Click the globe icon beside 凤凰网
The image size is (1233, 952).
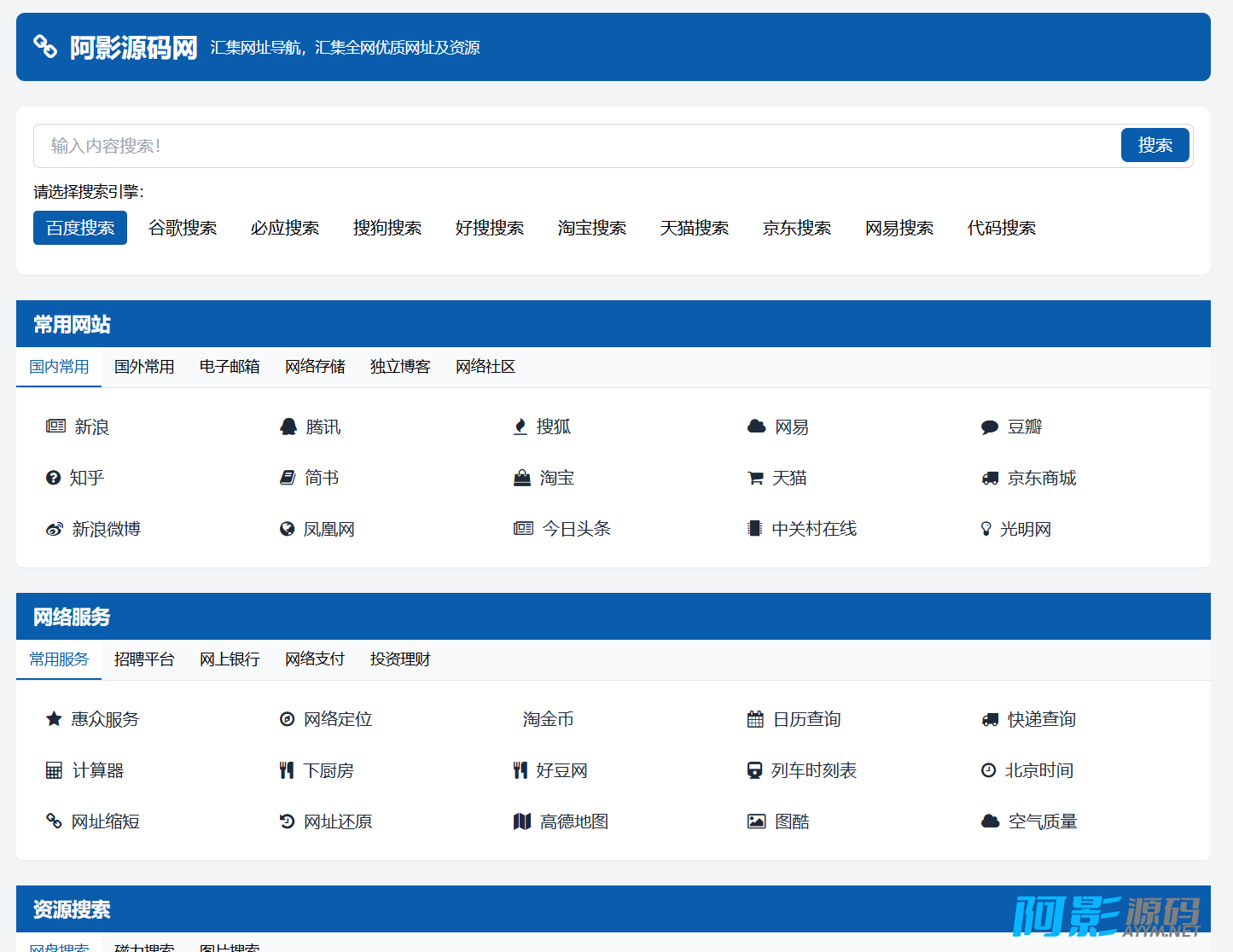tap(287, 529)
